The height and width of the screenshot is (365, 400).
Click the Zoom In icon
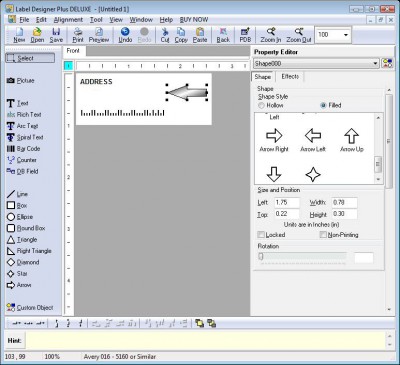(270, 35)
